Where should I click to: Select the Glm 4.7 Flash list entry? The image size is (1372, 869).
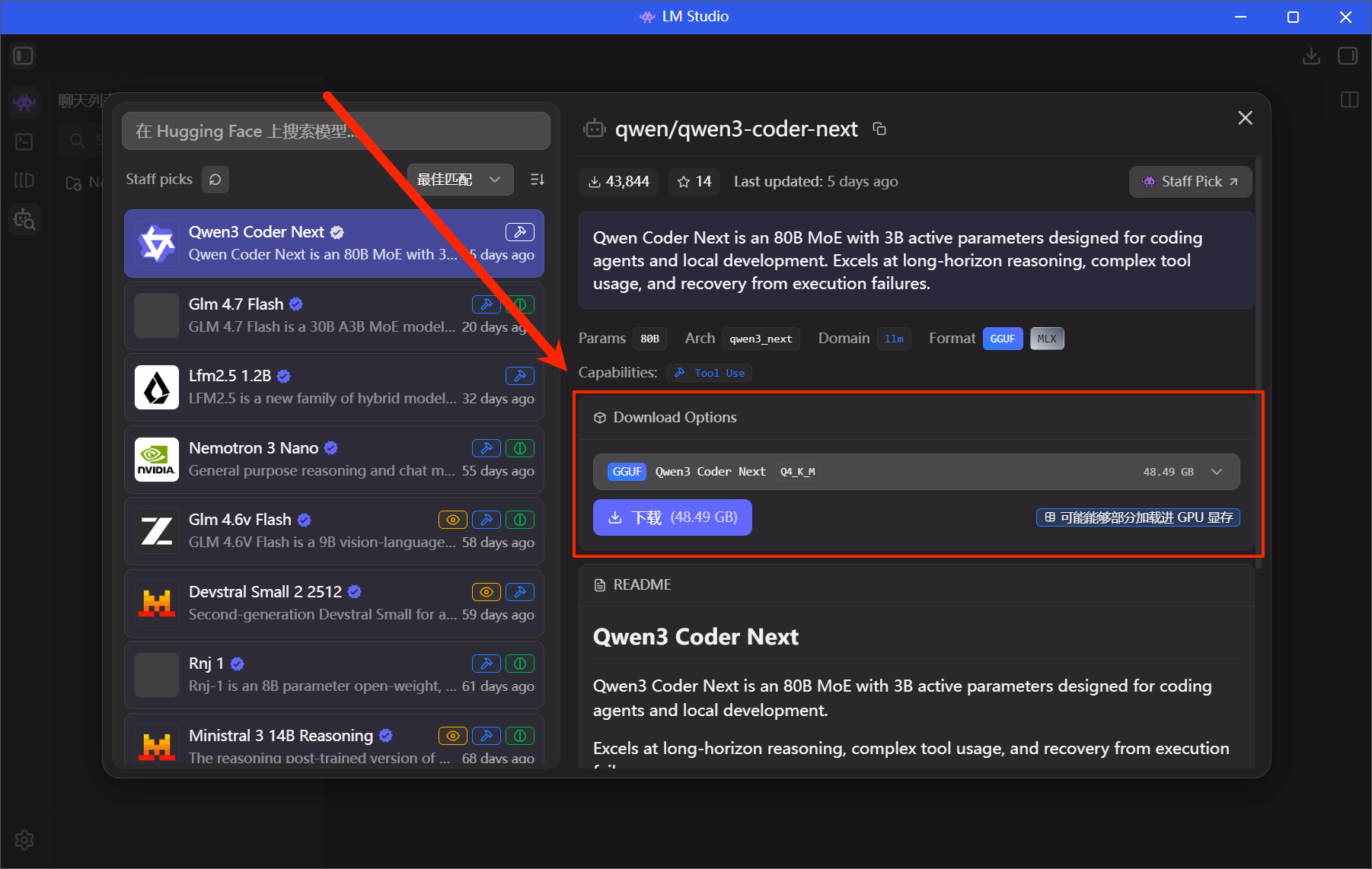334,316
